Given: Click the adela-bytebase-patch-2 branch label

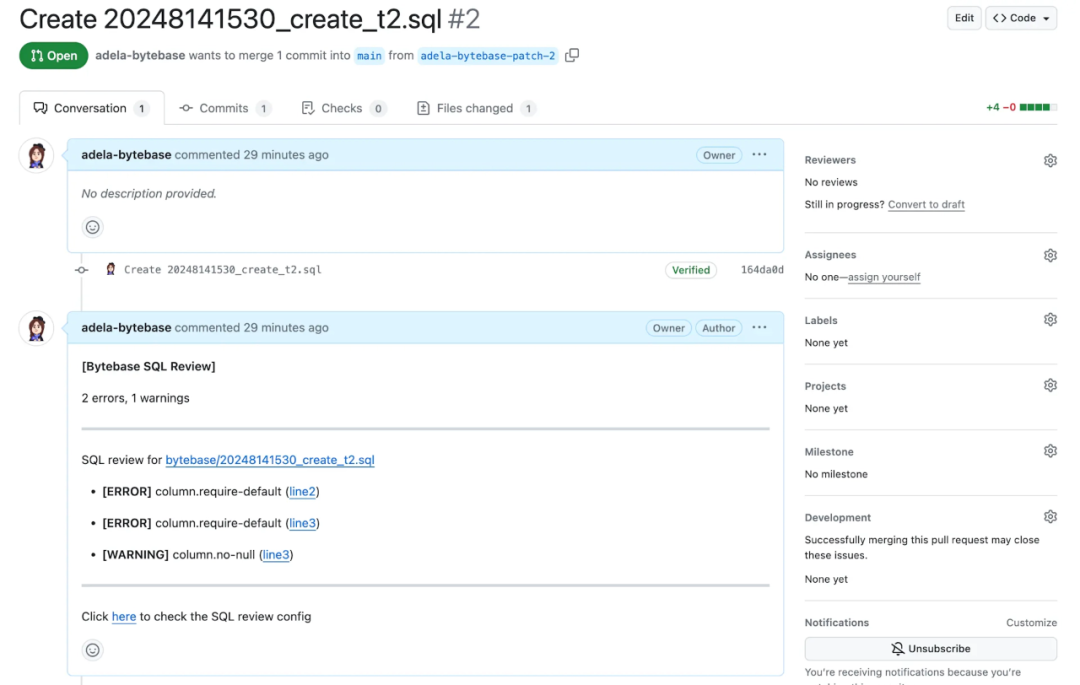Looking at the screenshot, I should click(488, 56).
